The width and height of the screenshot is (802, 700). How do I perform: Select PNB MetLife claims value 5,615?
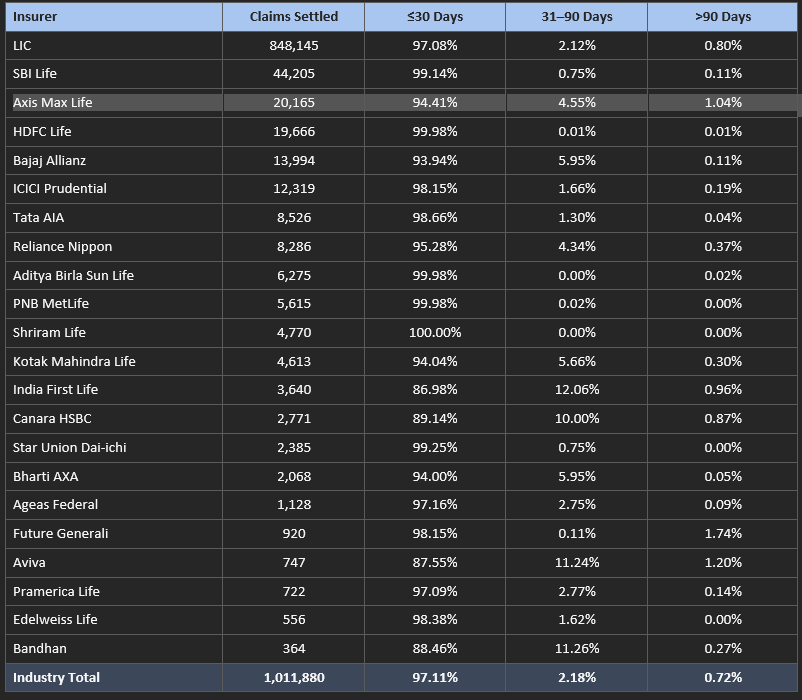(x=294, y=304)
